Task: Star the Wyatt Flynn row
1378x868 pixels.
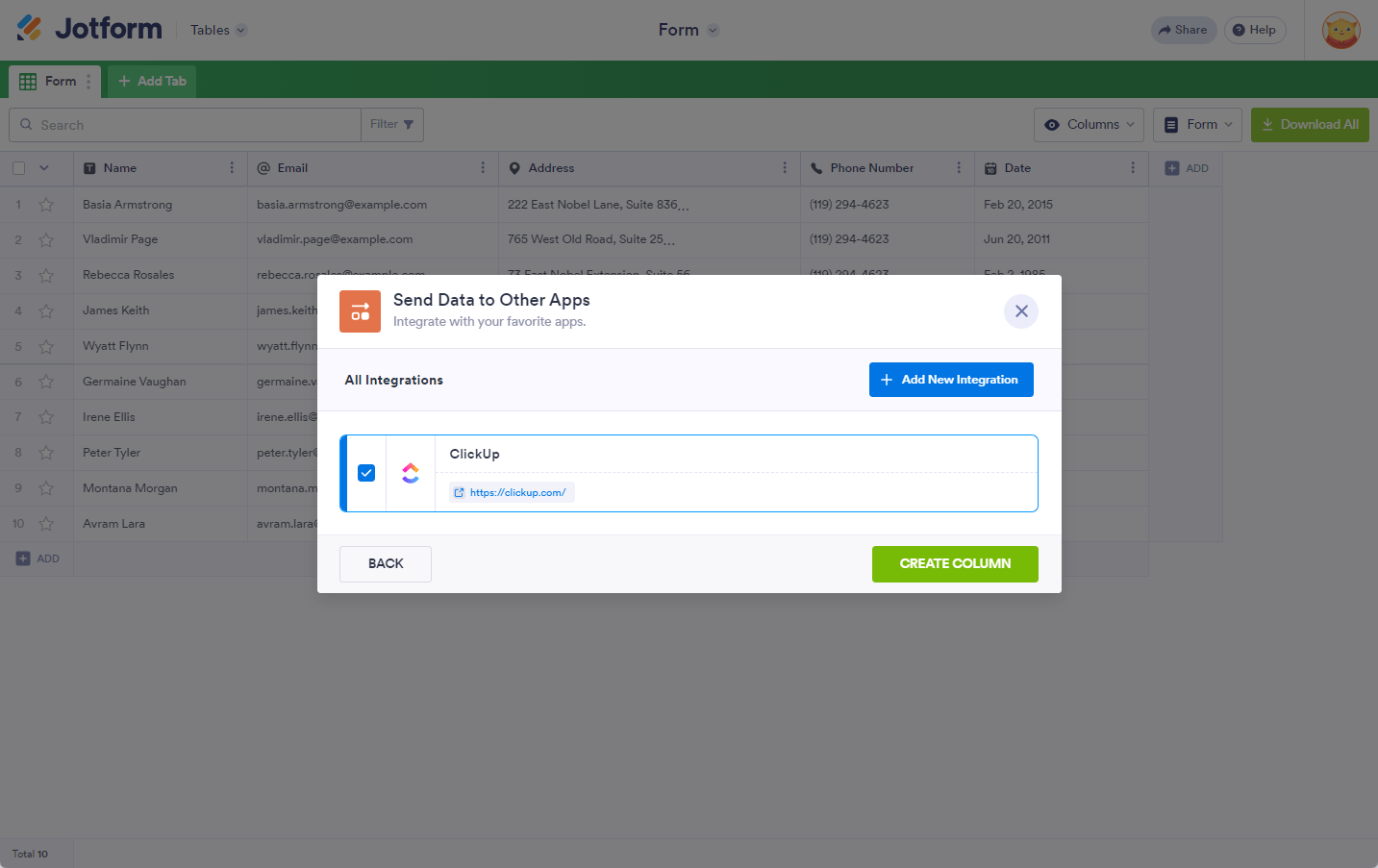Action: coord(46,347)
